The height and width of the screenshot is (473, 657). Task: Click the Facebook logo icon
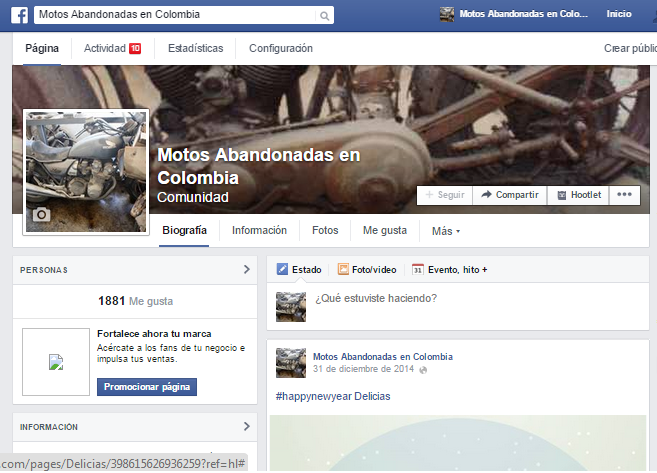click(19, 15)
